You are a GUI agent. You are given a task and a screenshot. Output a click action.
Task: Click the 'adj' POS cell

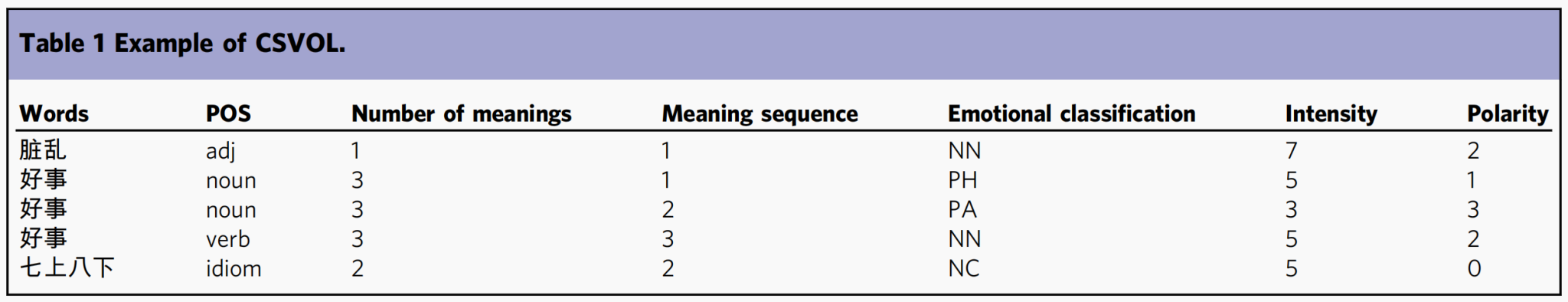point(220,151)
